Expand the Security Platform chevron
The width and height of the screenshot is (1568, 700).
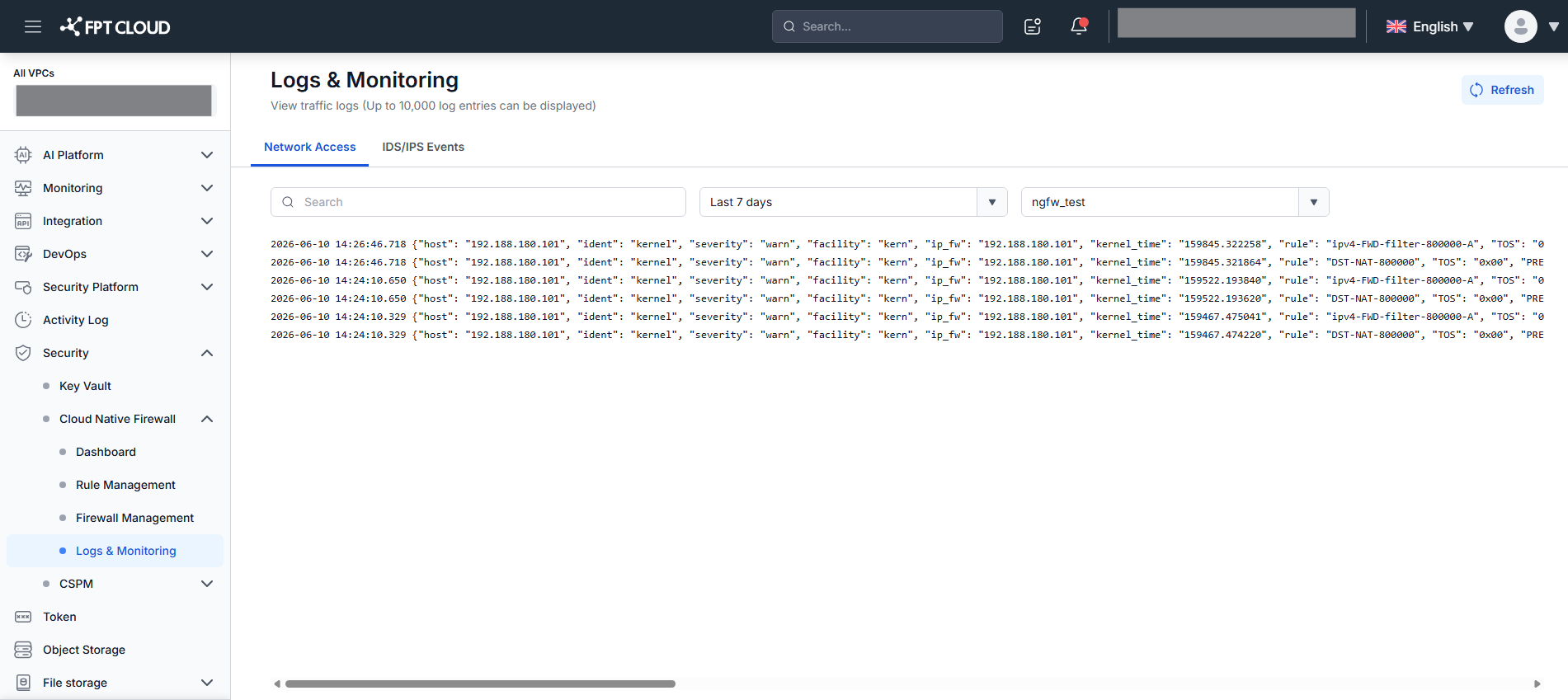(207, 287)
